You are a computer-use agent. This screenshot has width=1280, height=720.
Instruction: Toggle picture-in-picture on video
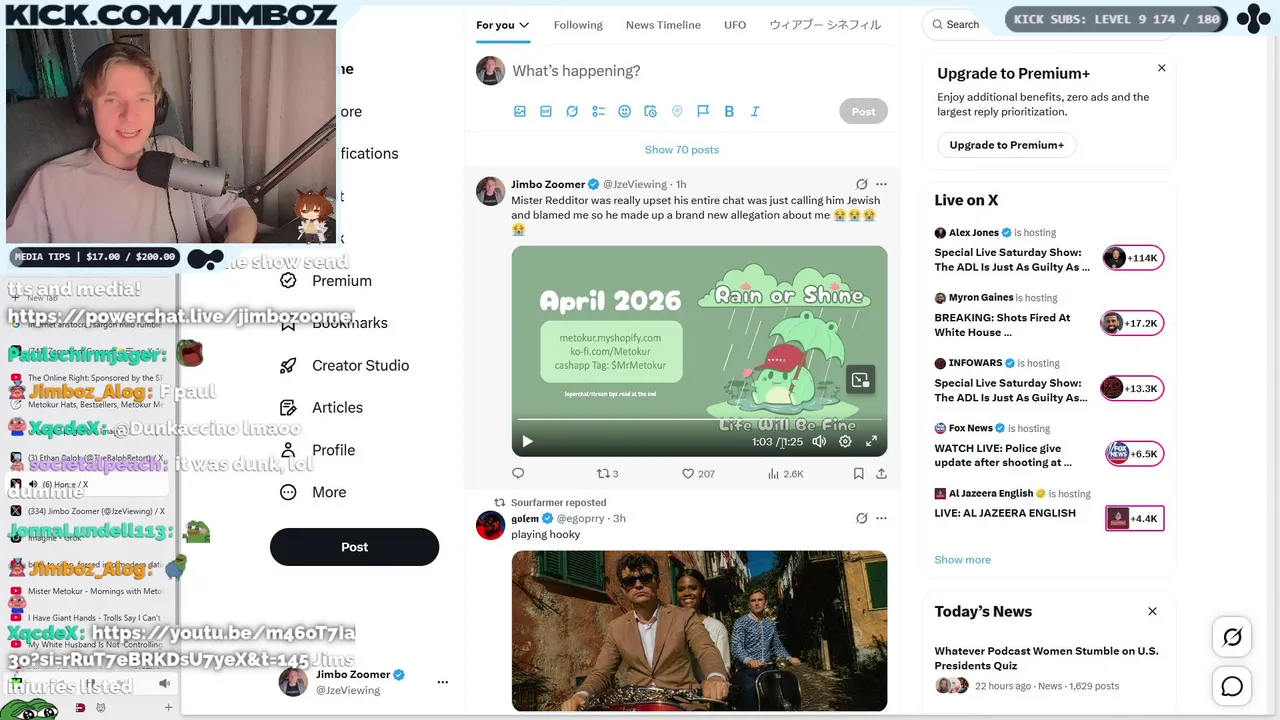[x=860, y=380]
